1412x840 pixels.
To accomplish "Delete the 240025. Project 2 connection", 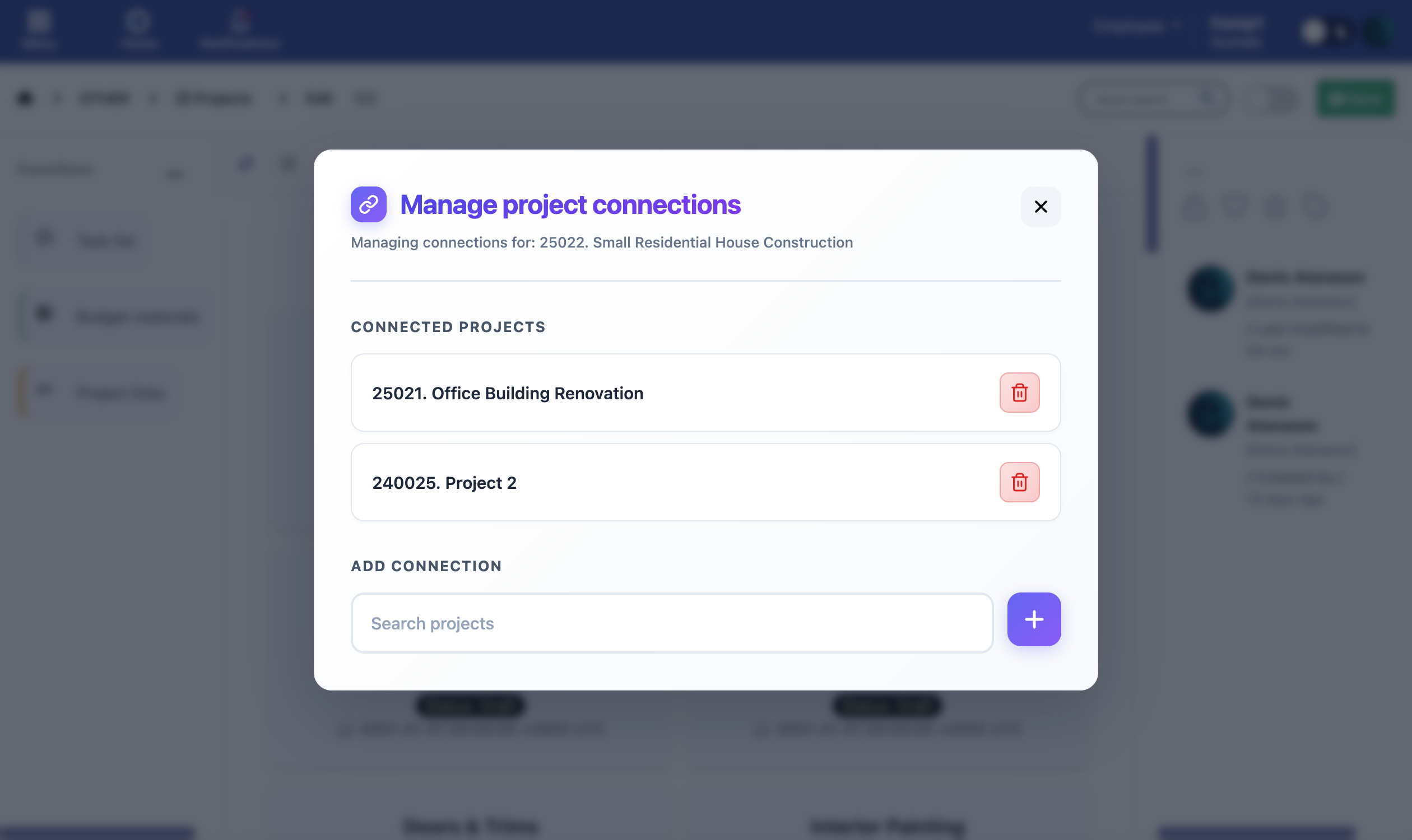I will click(x=1019, y=482).
